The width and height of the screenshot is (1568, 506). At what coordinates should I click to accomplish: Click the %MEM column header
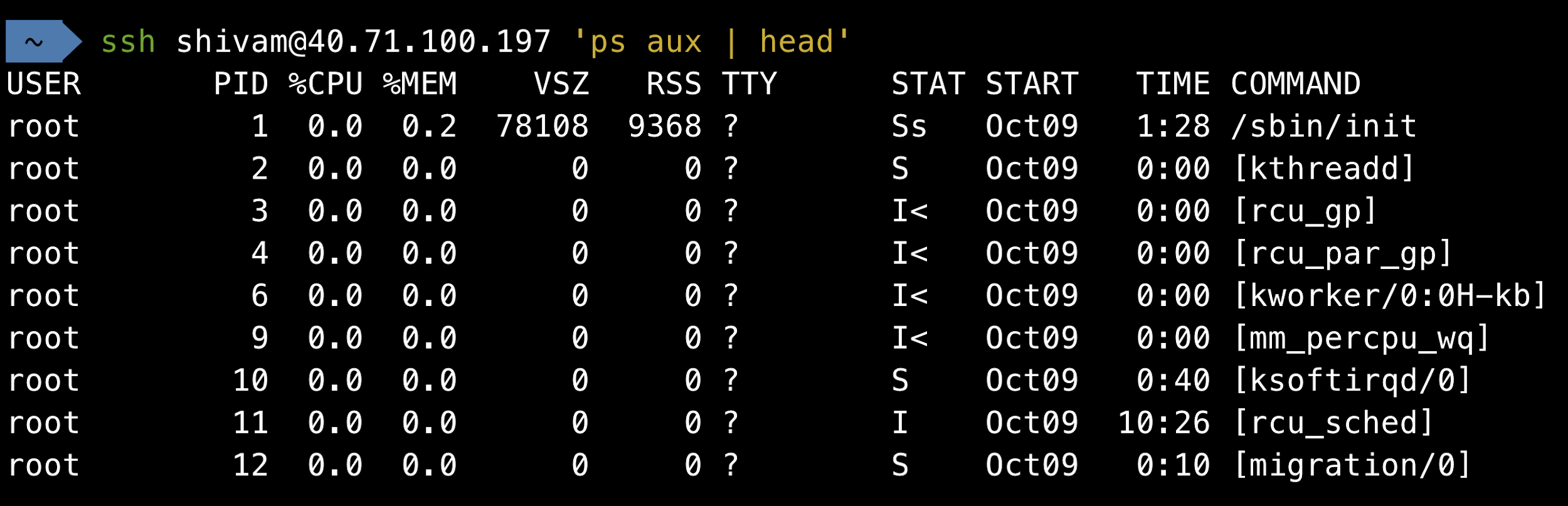[420, 84]
